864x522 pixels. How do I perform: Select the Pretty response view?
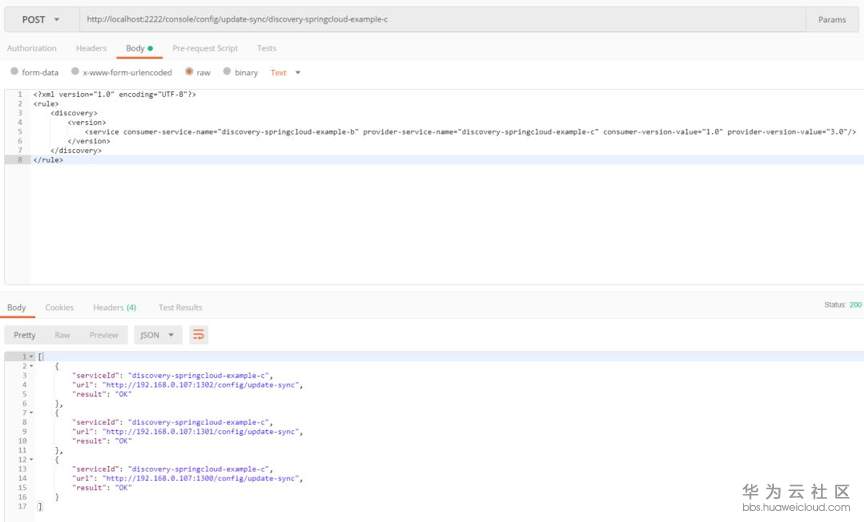[24, 335]
